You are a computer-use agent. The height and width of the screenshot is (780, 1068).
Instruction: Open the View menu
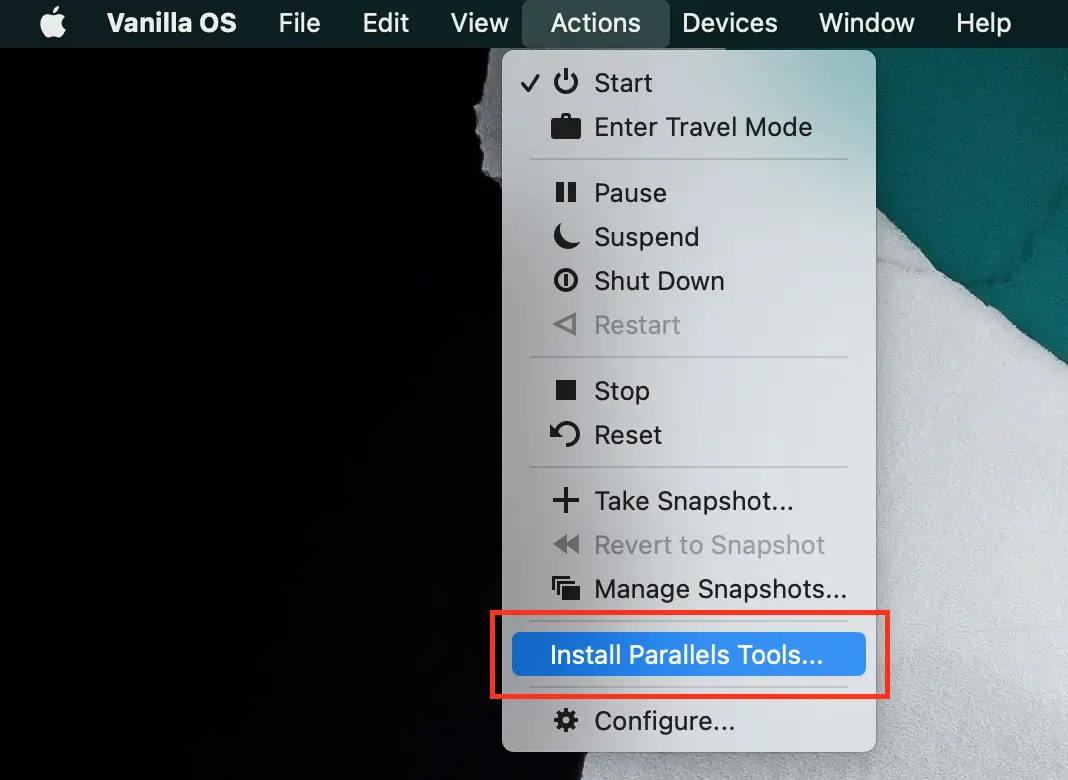(x=480, y=23)
